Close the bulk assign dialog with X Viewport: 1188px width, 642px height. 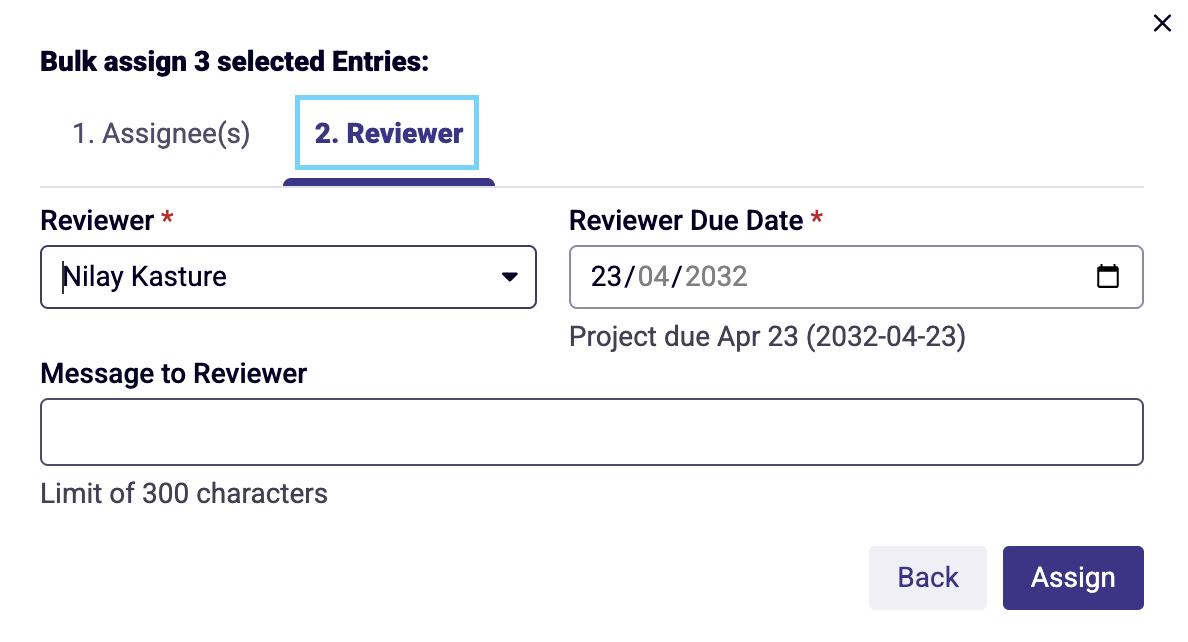click(1162, 23)
